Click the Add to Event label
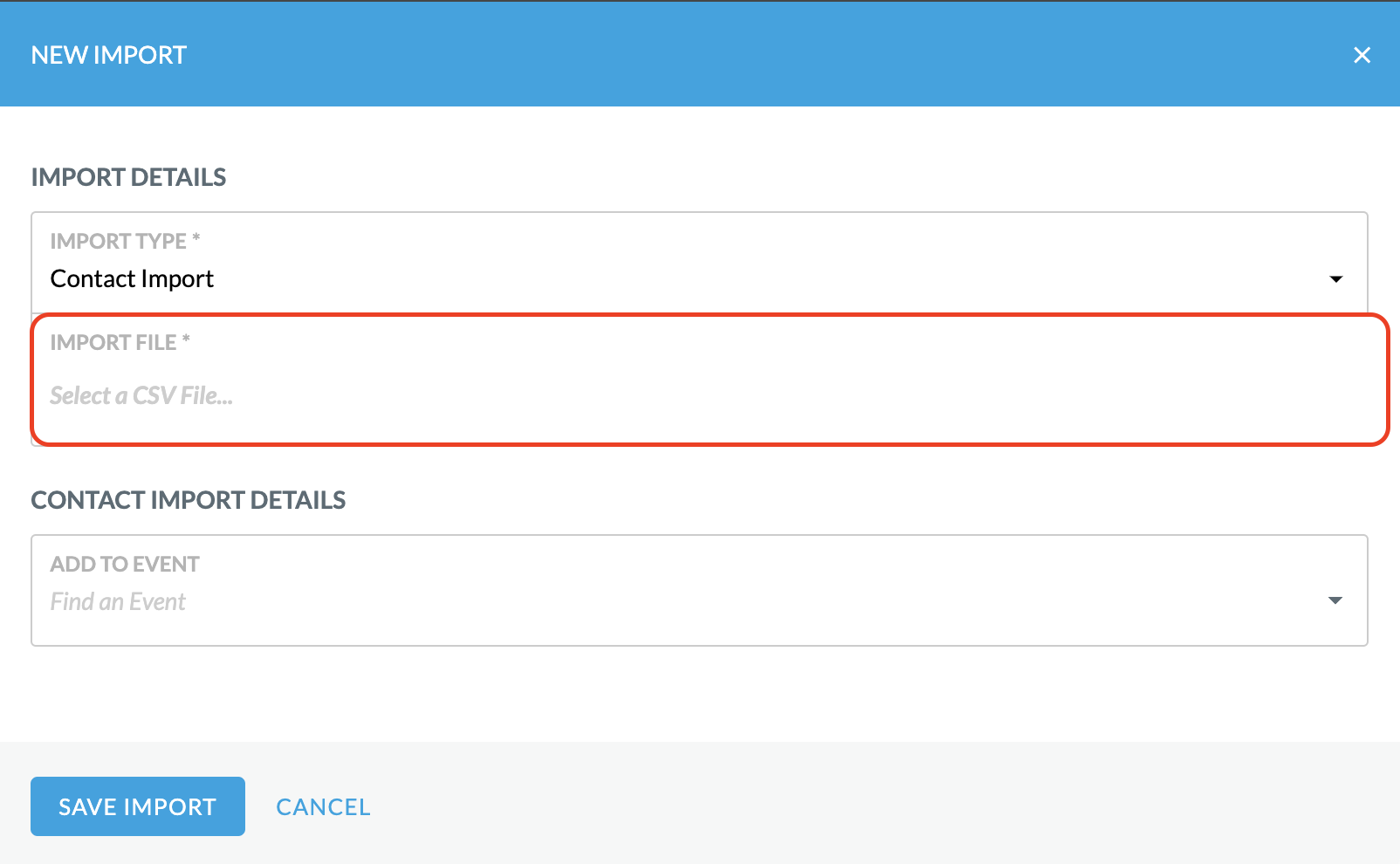 [125, 564]
